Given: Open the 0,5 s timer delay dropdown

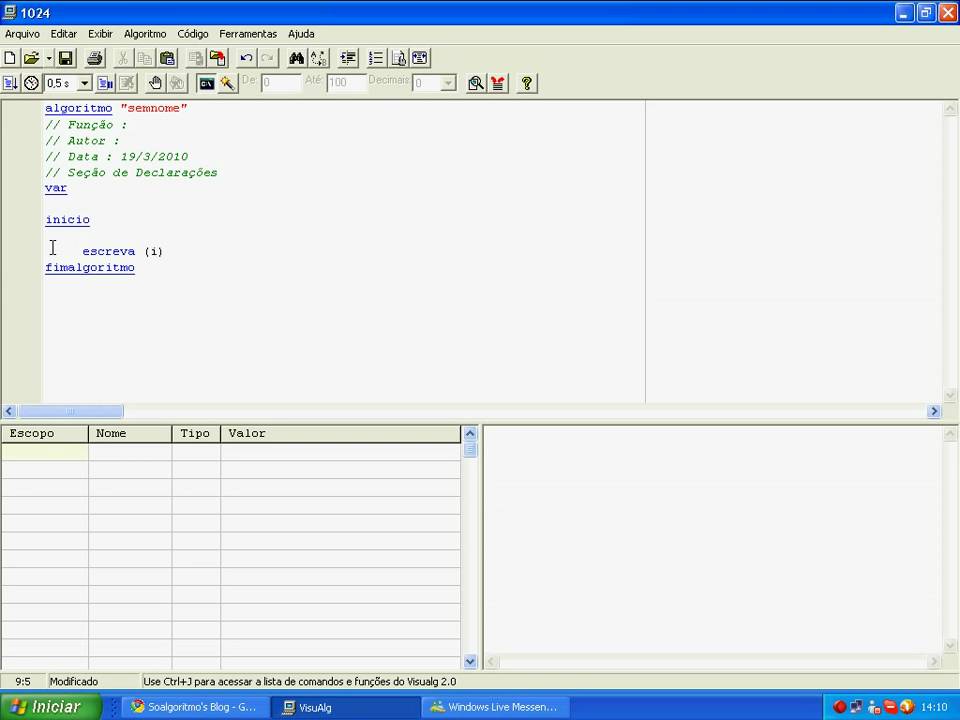Looking at the screenshot, I should coord(85,83).
